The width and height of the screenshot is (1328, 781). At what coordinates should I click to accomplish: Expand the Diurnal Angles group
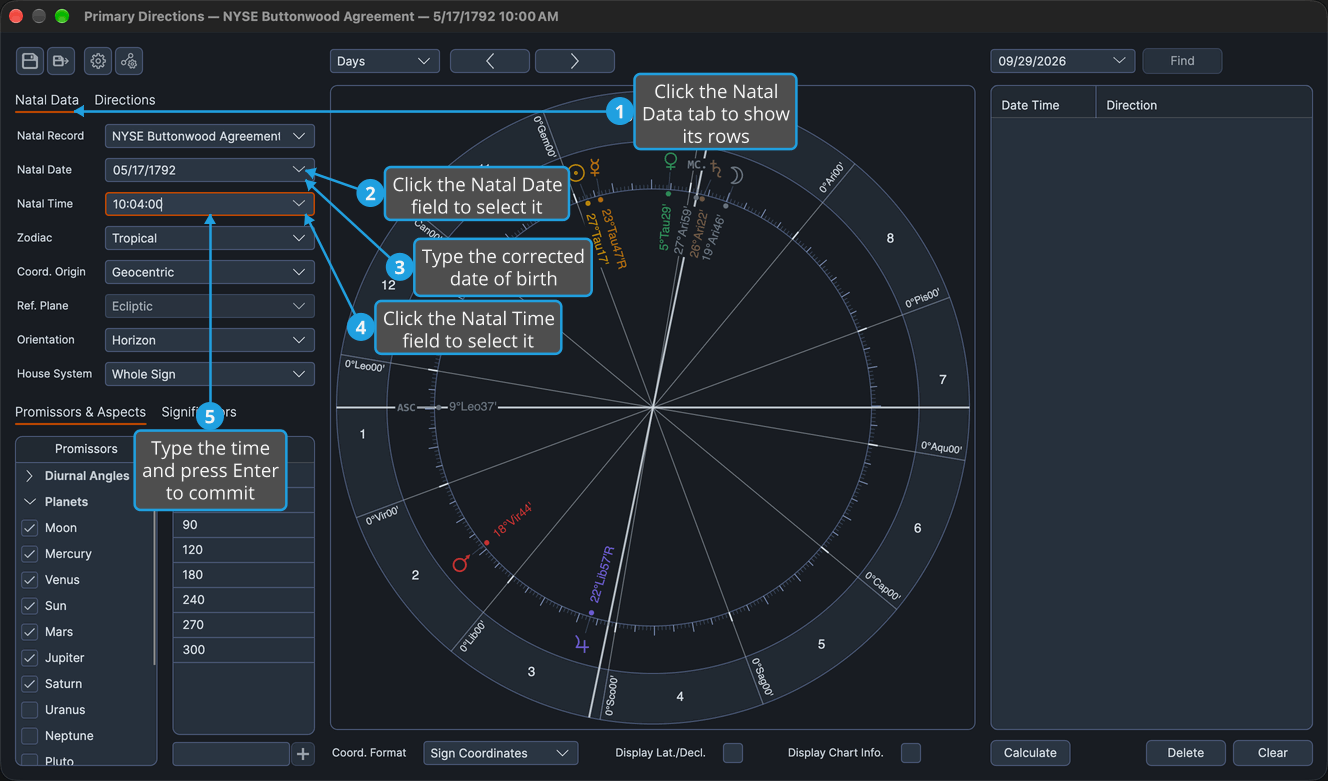[29, 476]
